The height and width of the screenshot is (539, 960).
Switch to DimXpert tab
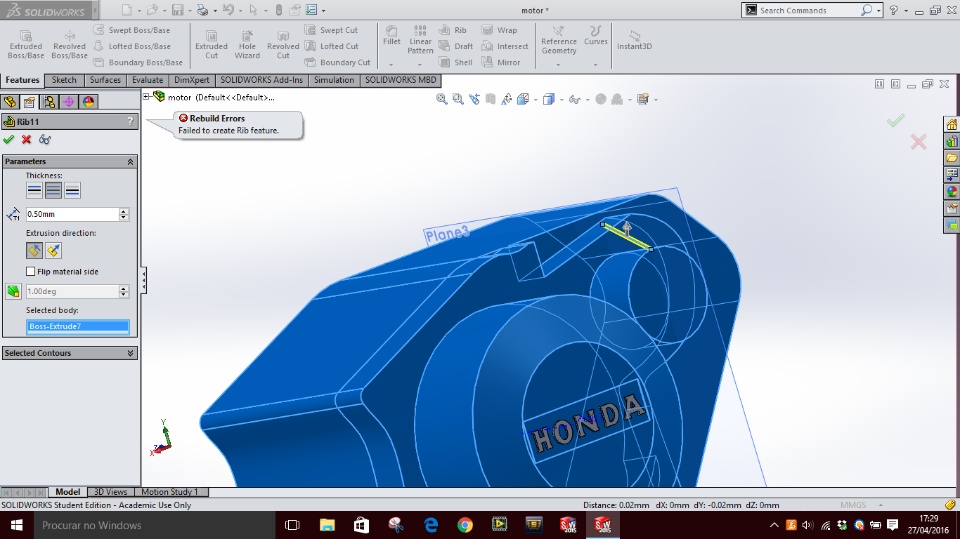[192, 80]
